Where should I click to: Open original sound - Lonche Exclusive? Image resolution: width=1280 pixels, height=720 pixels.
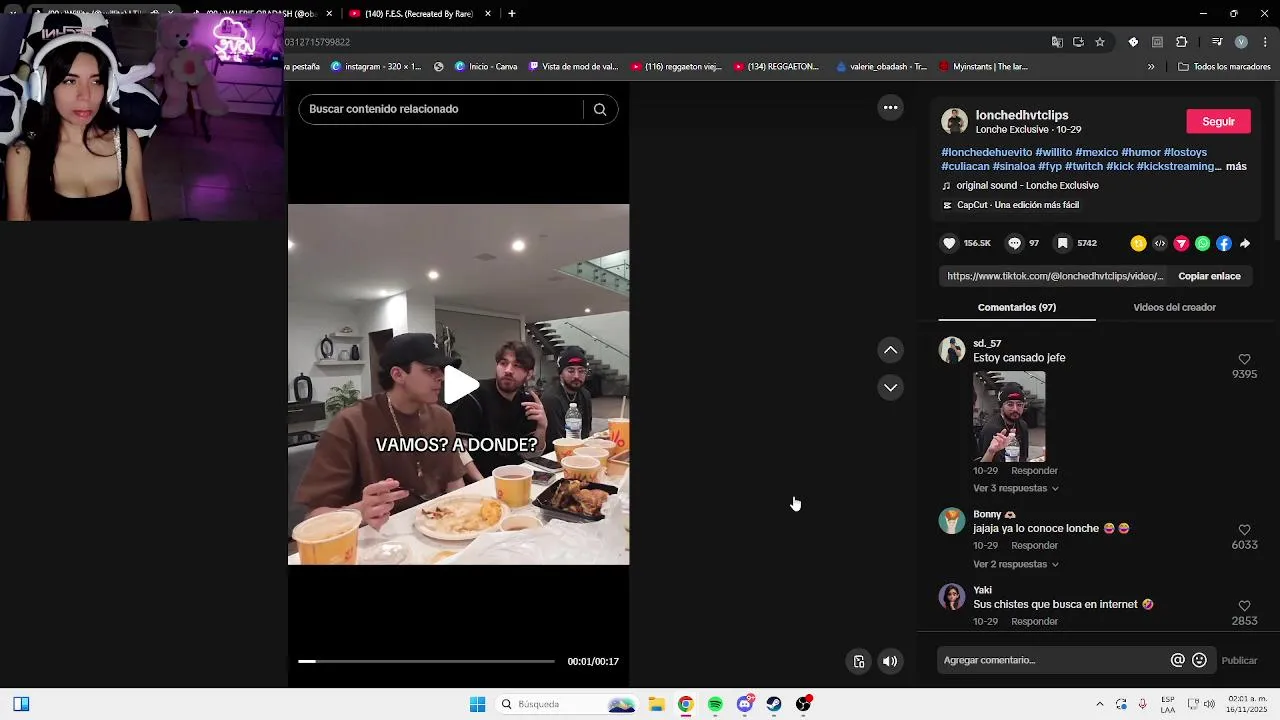coord(1027,185)
